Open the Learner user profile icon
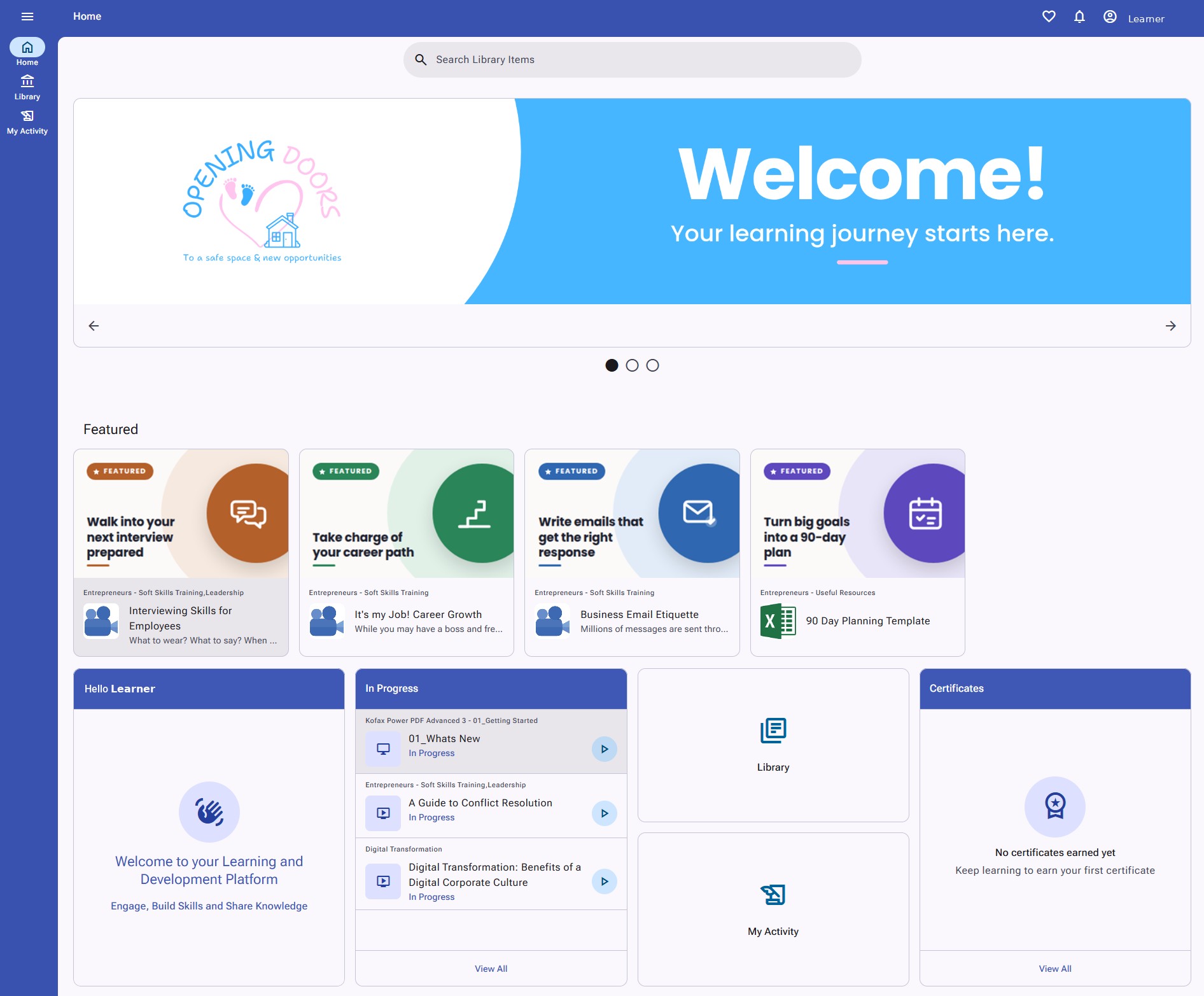1204x996 pixels. click(x=1110, y=17)
